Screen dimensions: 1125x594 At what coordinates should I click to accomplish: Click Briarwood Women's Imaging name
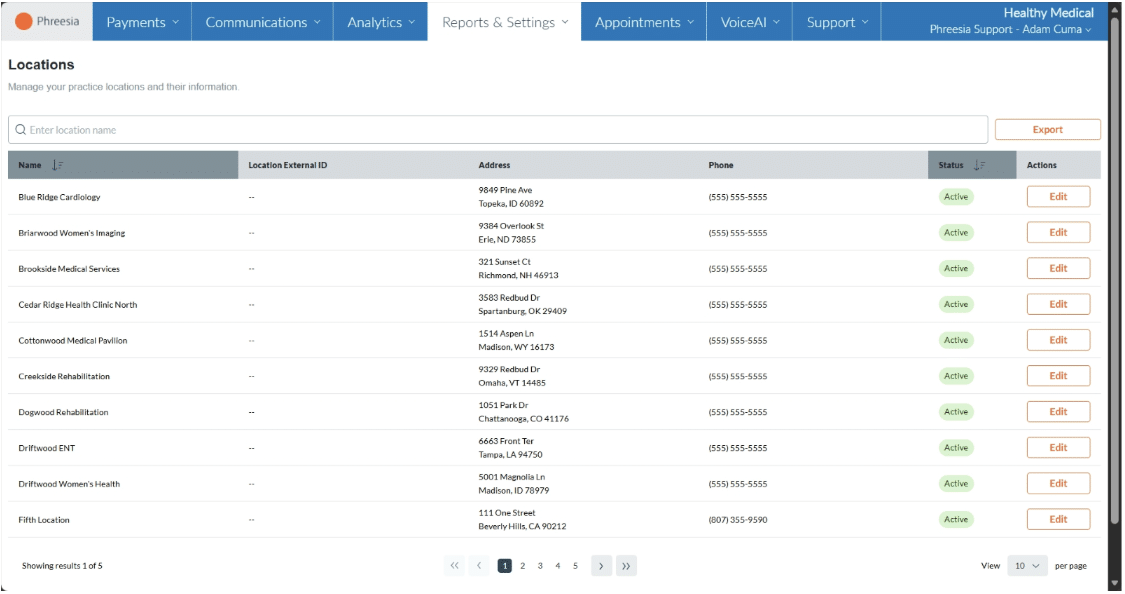[x=72, y=233]
